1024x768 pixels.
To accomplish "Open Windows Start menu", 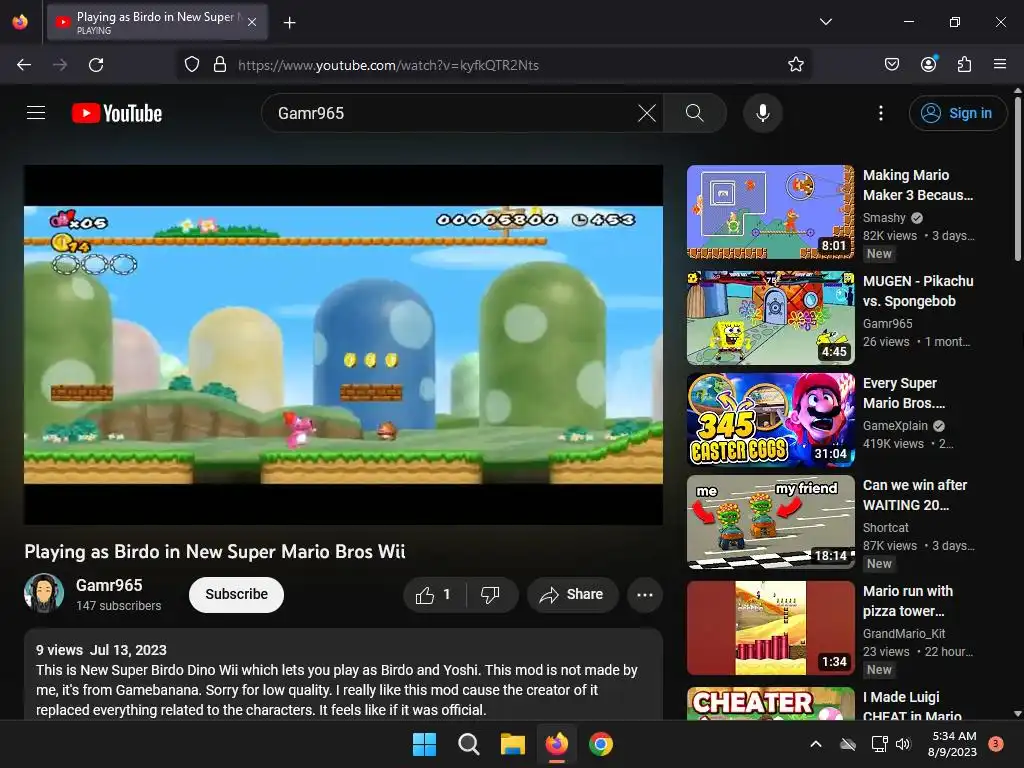I will pos(424,744).
